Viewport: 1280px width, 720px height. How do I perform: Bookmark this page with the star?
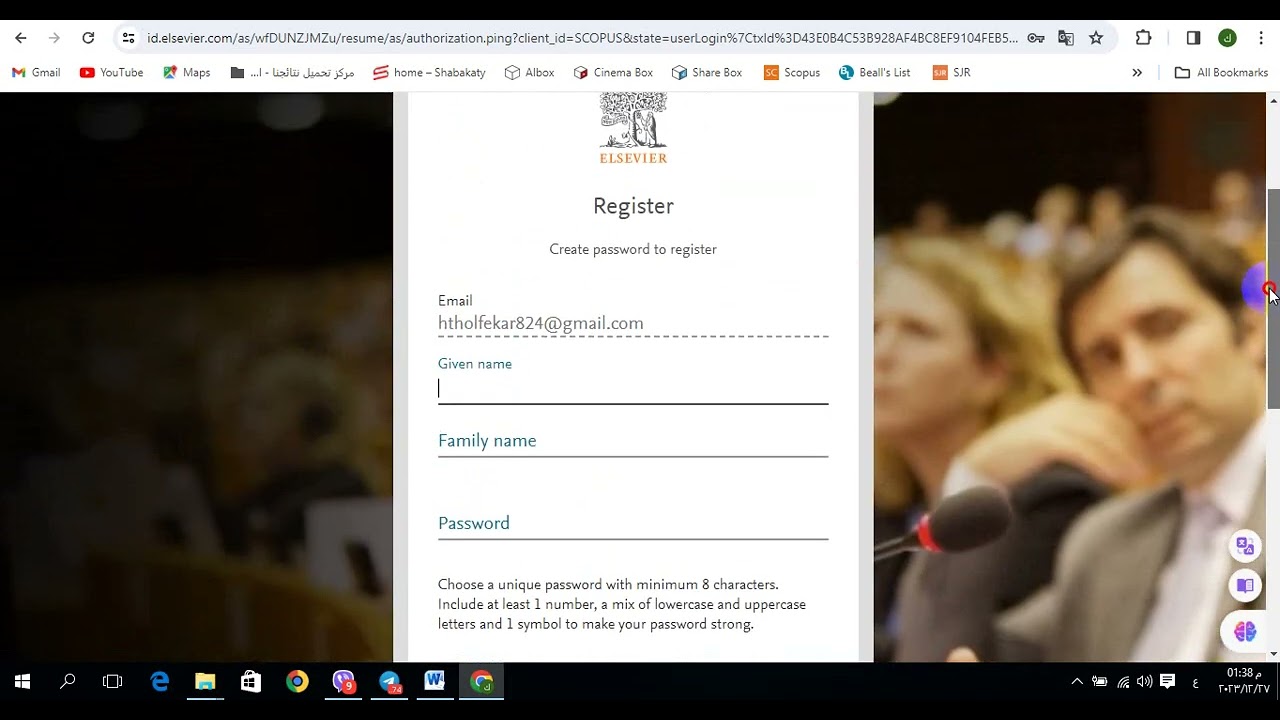coord(1096,38)
